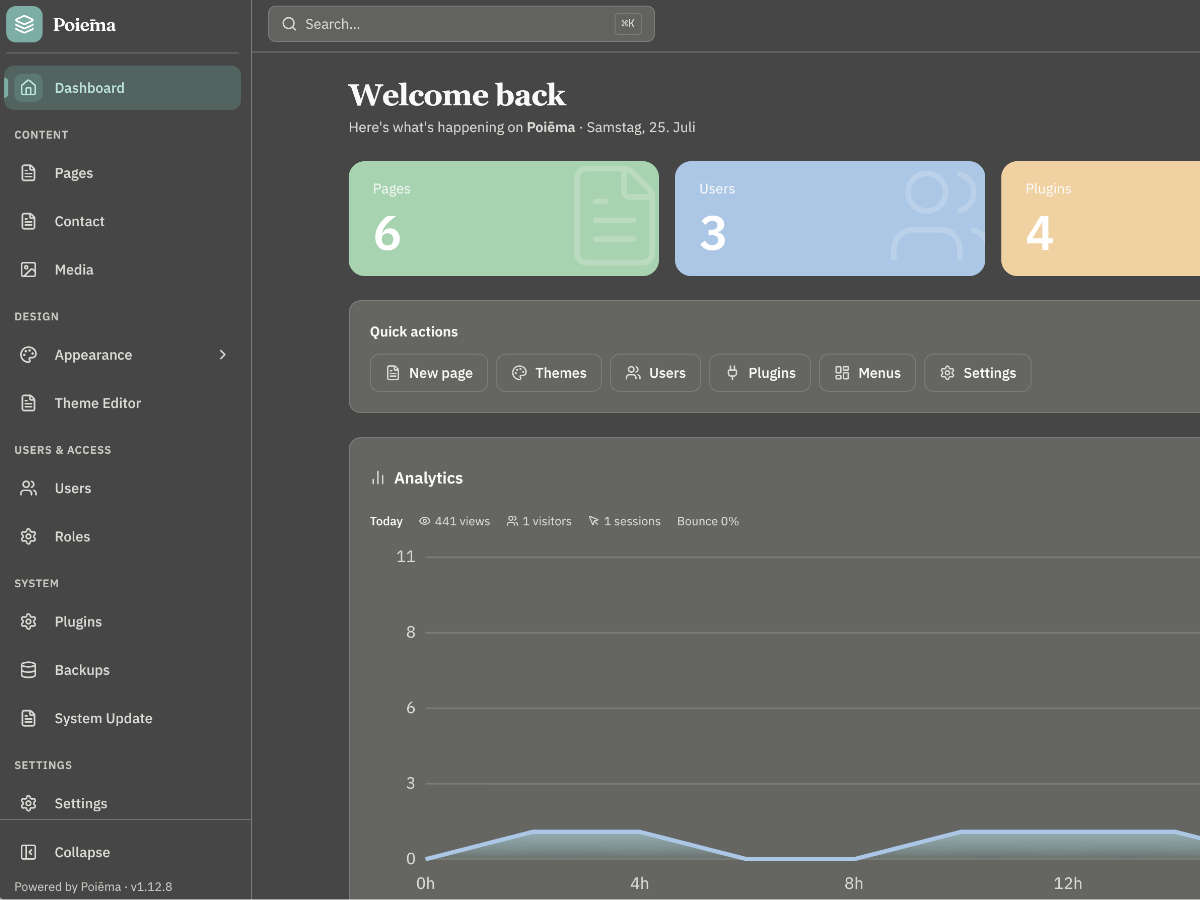Click the 'Bounce 0%' stat text
This screenshot has height=900, width=1200.
pyautogui.click(x=708, y=521)
